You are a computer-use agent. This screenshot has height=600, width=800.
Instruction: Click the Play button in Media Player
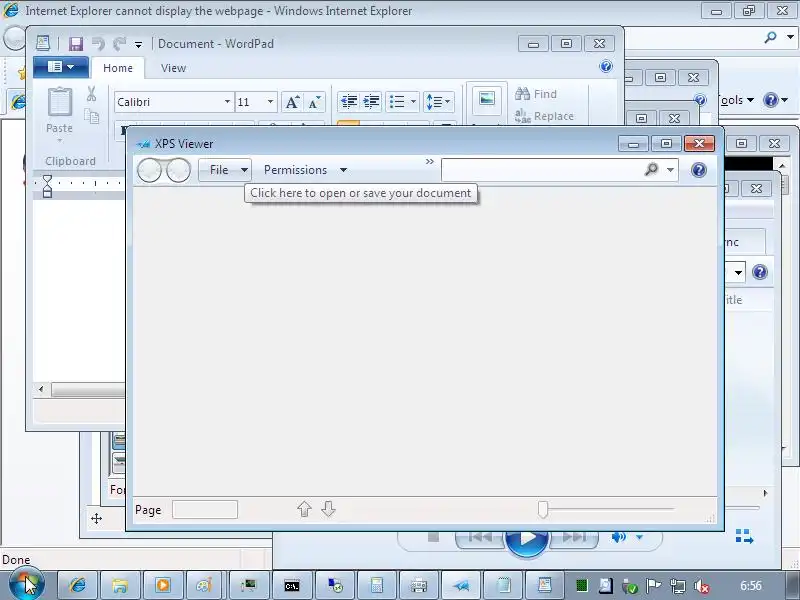(x=528, y=537)
